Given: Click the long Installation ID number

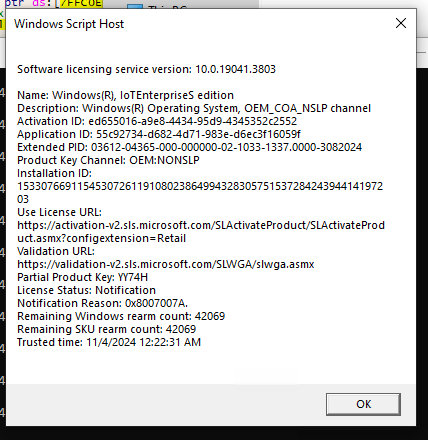Looking at the screenshot, I should pyautogui.click(x=200, y=193).
